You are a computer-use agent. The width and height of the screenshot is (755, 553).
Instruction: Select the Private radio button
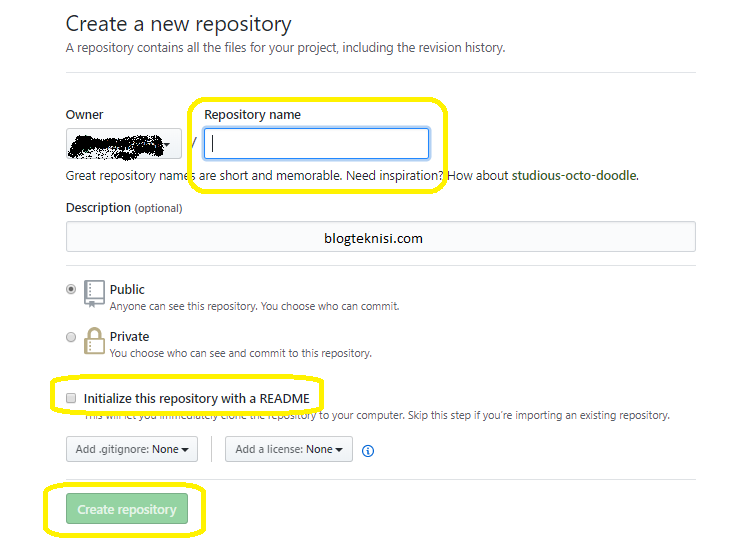click(x=71, y=337)
